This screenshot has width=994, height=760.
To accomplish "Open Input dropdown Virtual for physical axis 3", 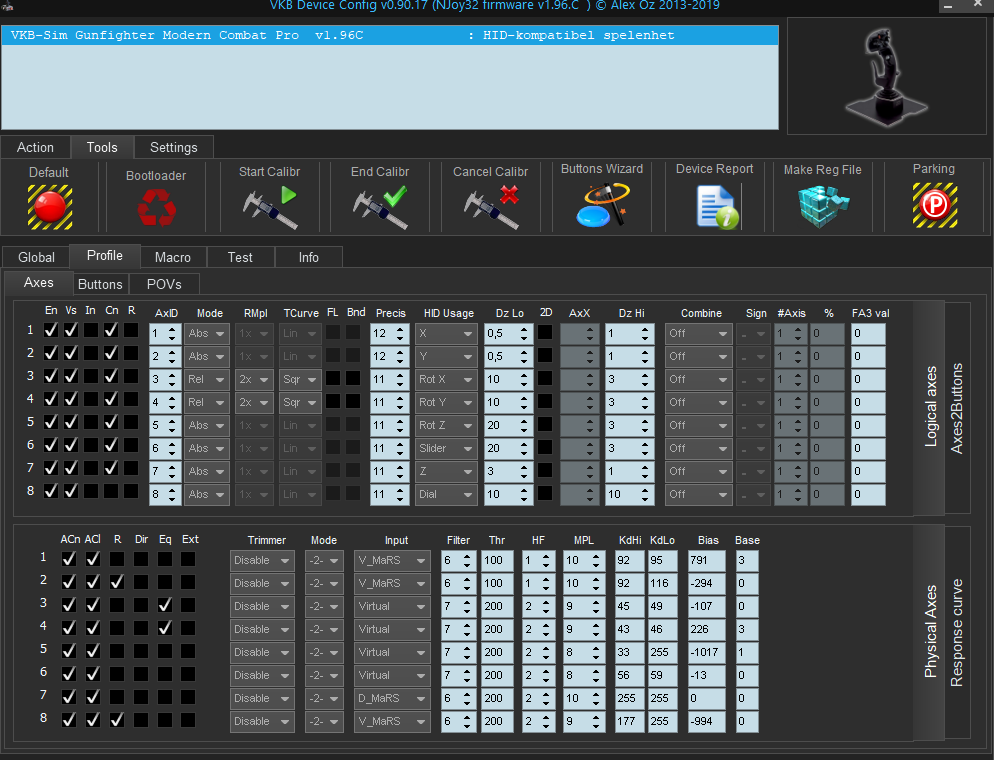I will [x=392, y=606].
